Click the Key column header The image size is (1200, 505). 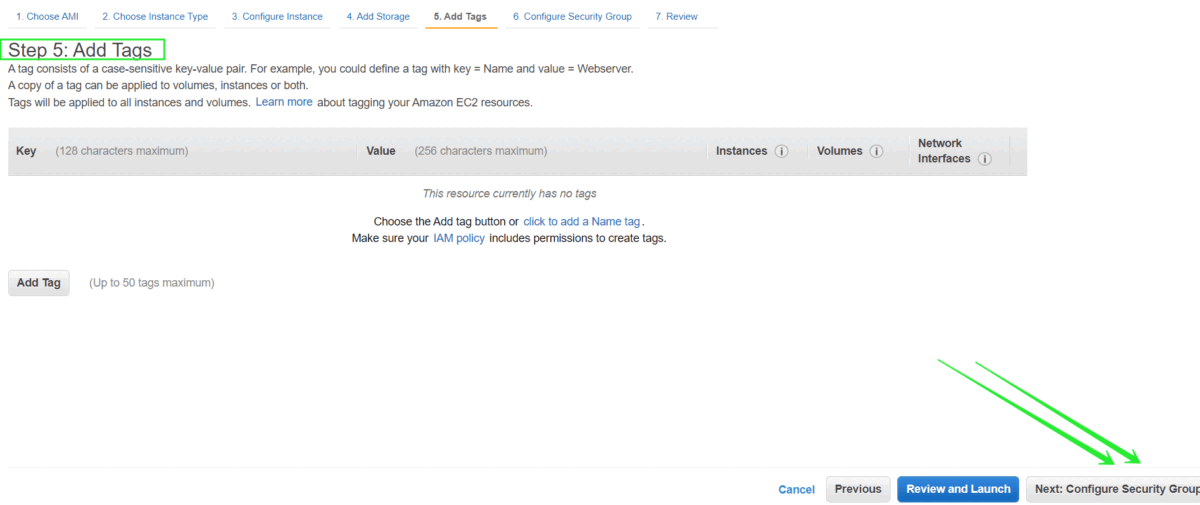pyautogui.click(x=27, y=151)
